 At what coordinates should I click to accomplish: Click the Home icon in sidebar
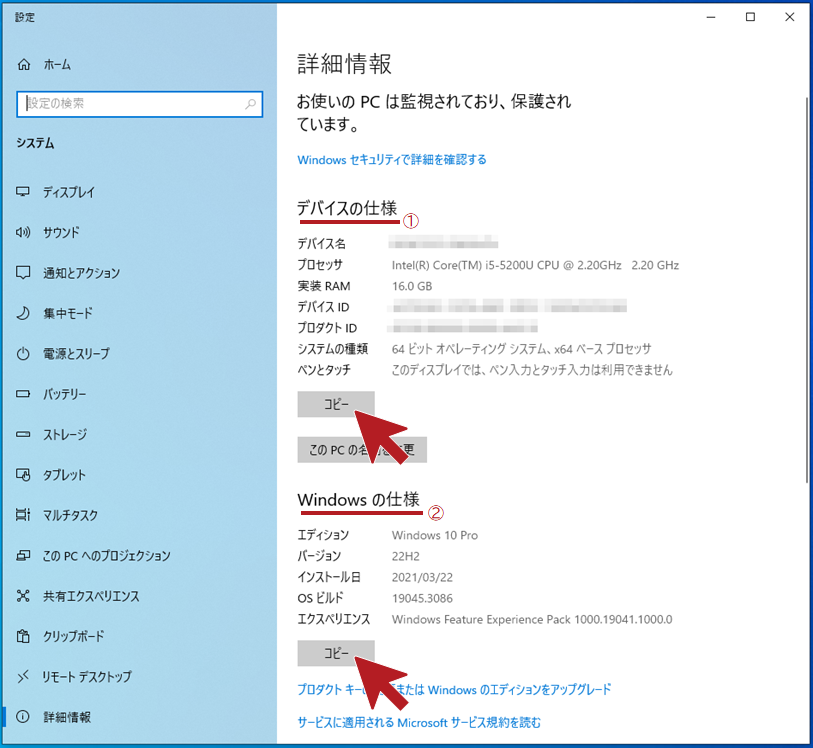pos(23,64)
